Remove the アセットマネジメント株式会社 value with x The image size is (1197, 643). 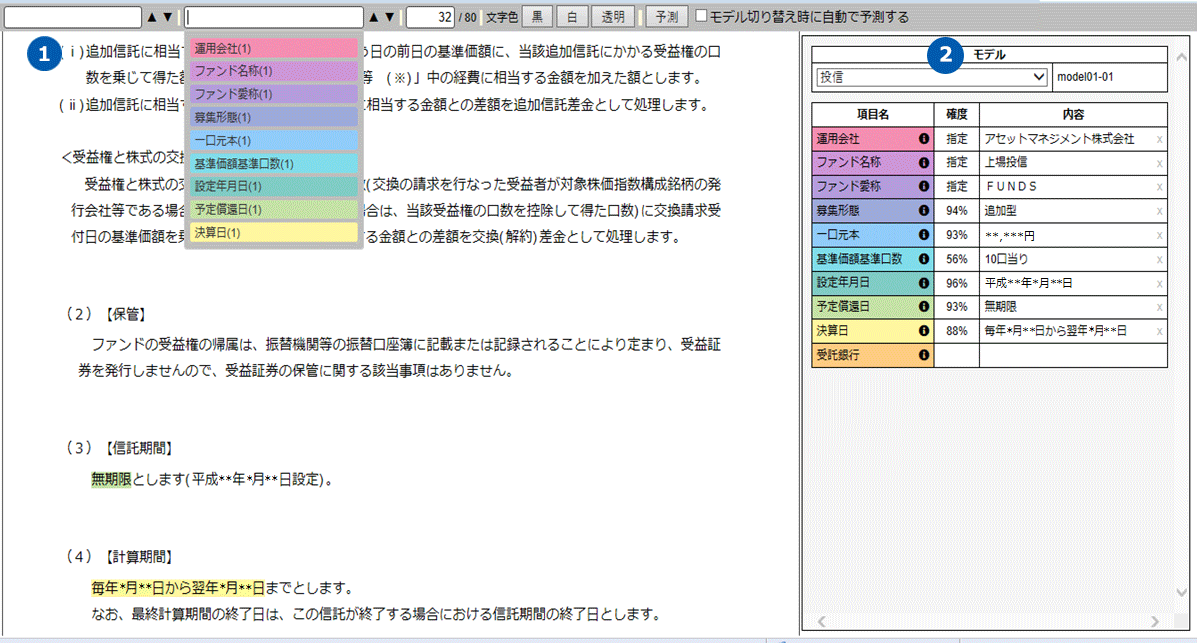click(x=1160, y=139)
